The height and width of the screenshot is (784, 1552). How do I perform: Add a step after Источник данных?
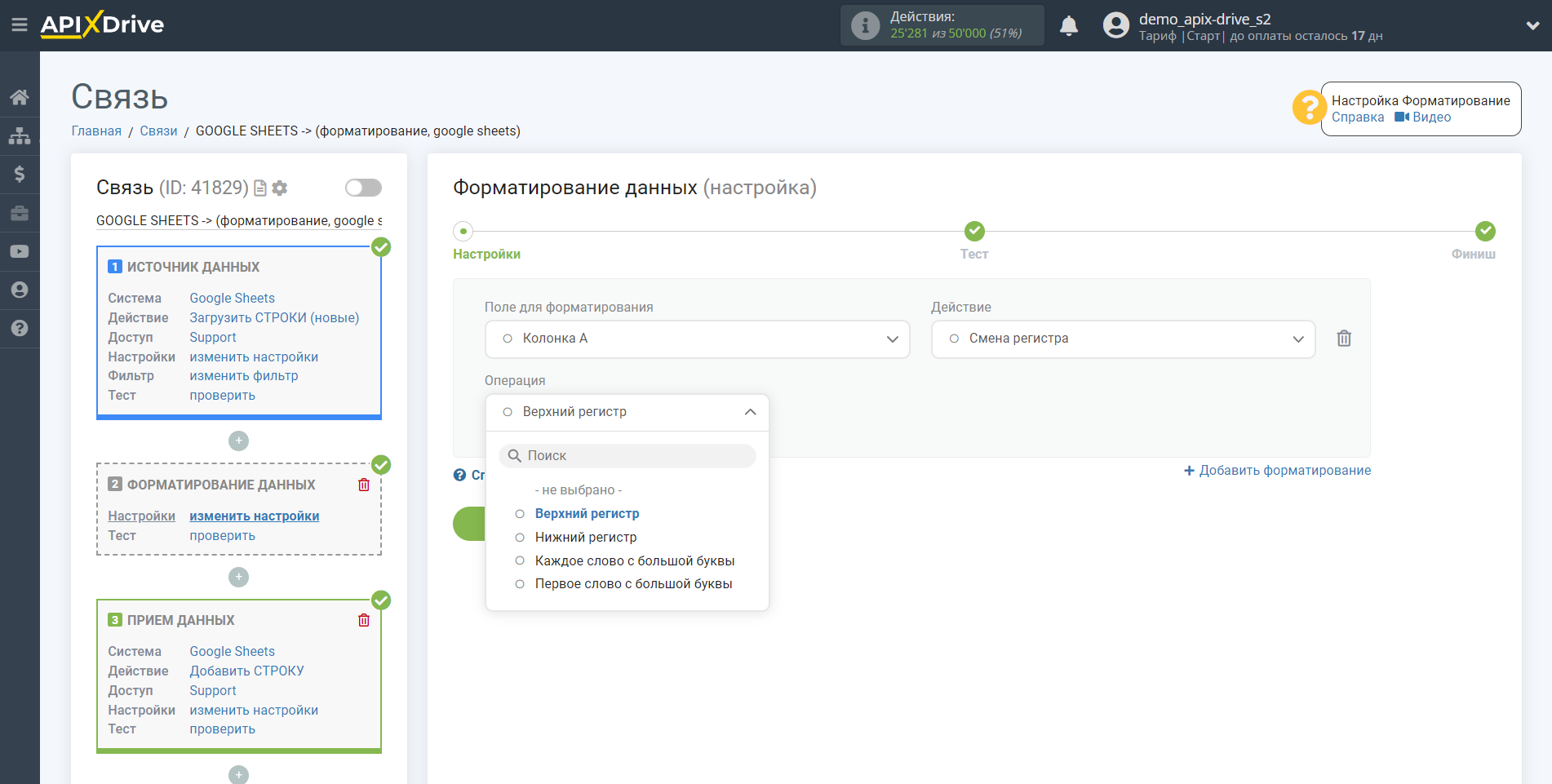pyautogui.click(x=238, y=441)
